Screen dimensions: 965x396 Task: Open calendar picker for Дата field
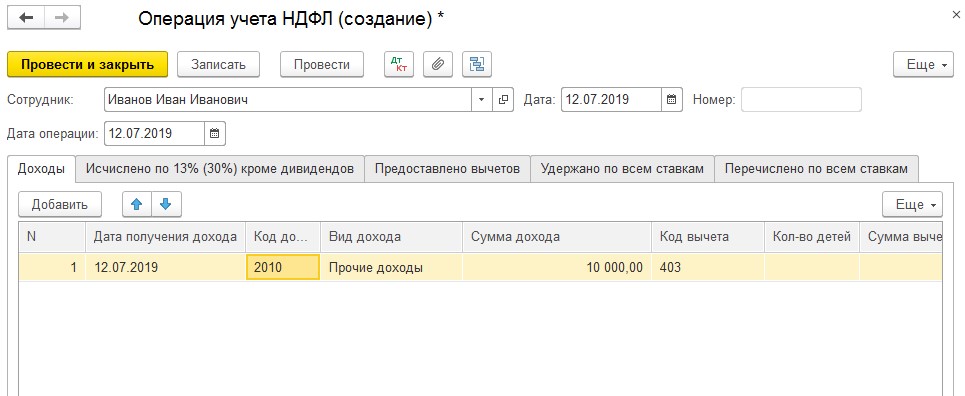pyautogui.click(x=671, y=99)
